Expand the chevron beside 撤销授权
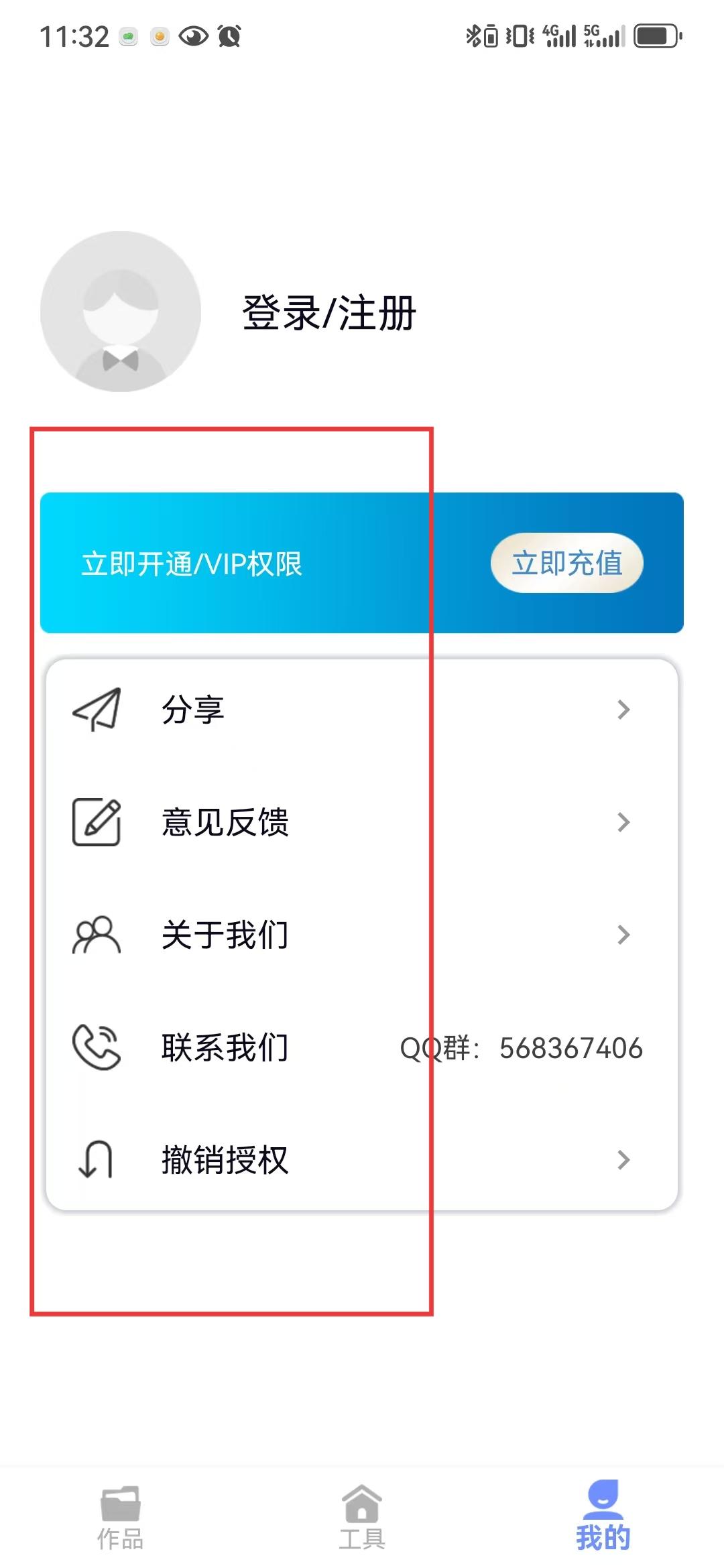724x1568 pixels. tap(623, 1160)
